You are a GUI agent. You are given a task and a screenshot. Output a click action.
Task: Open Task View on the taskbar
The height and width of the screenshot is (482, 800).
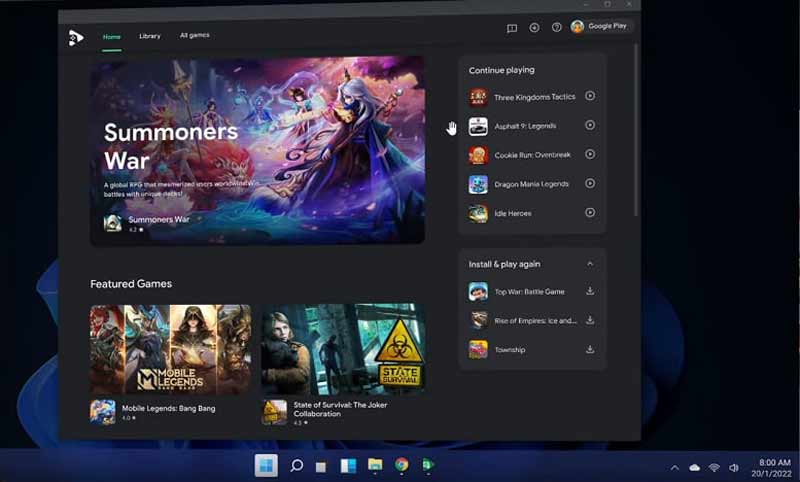point(320,466)
